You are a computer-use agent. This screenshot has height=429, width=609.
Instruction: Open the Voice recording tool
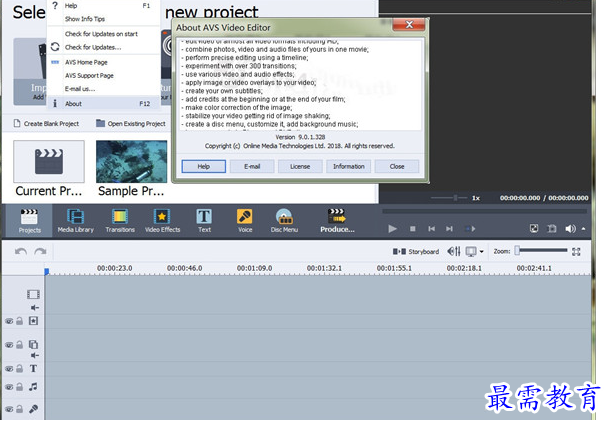point(245,221)
